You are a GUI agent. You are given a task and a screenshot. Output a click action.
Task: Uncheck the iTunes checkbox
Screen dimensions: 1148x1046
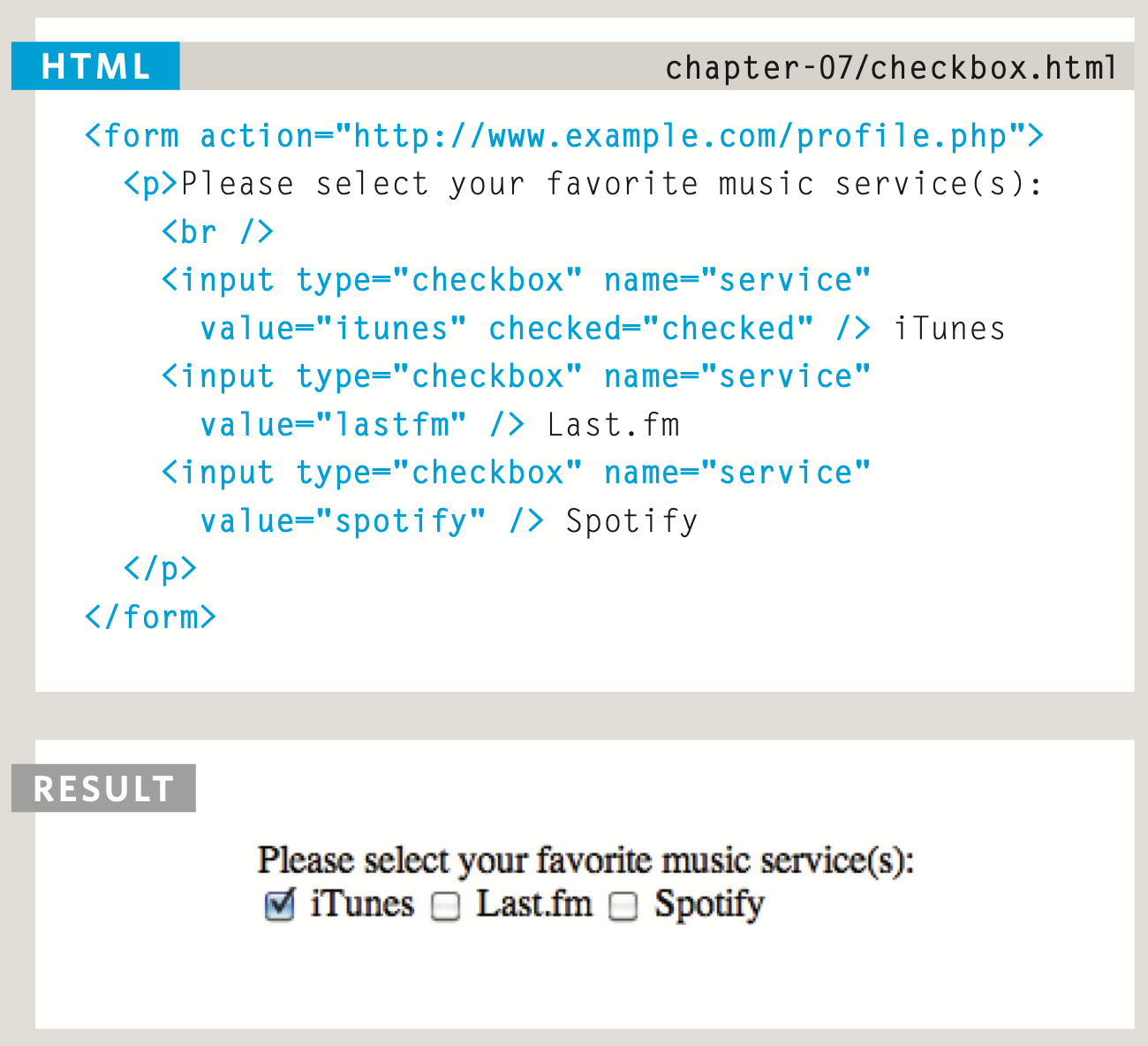279,905
